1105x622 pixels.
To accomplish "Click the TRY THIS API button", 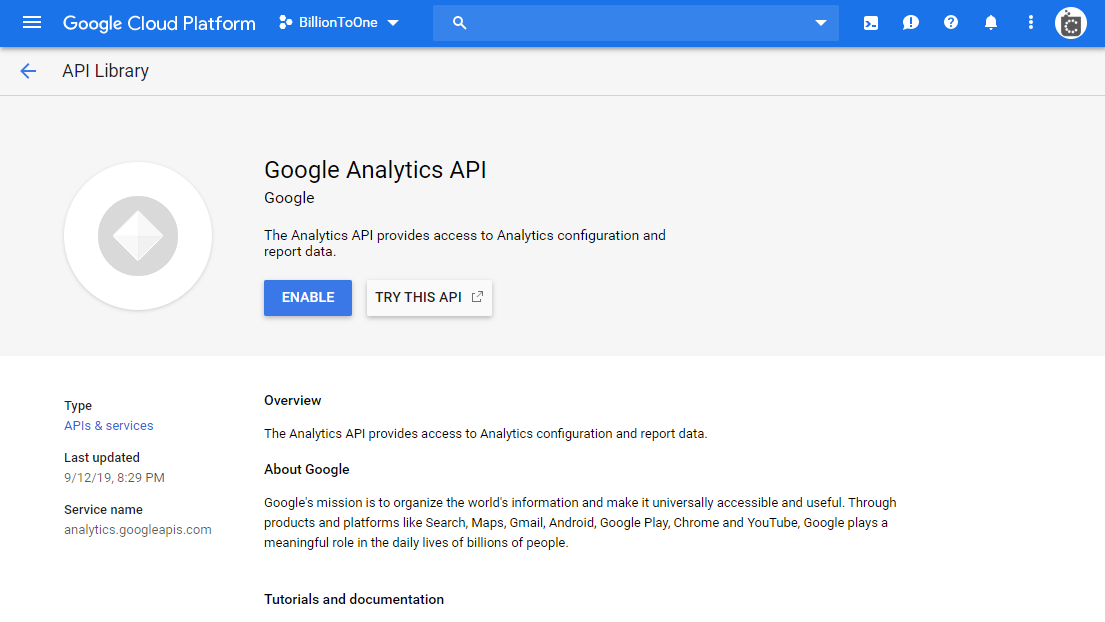I will [429, 298].
